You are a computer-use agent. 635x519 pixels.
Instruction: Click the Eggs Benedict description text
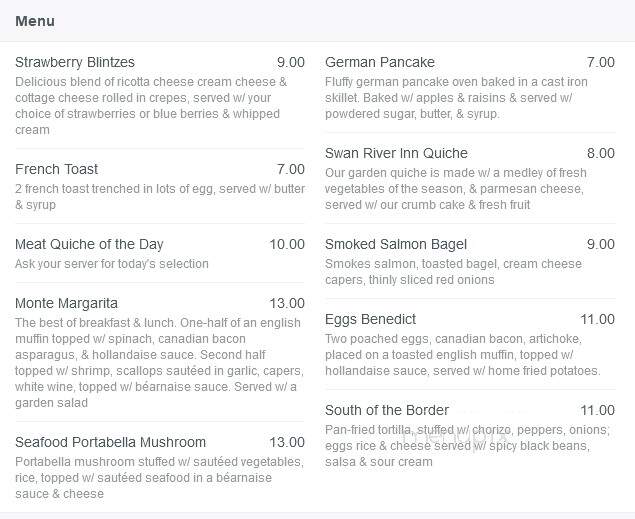[462, 355]
